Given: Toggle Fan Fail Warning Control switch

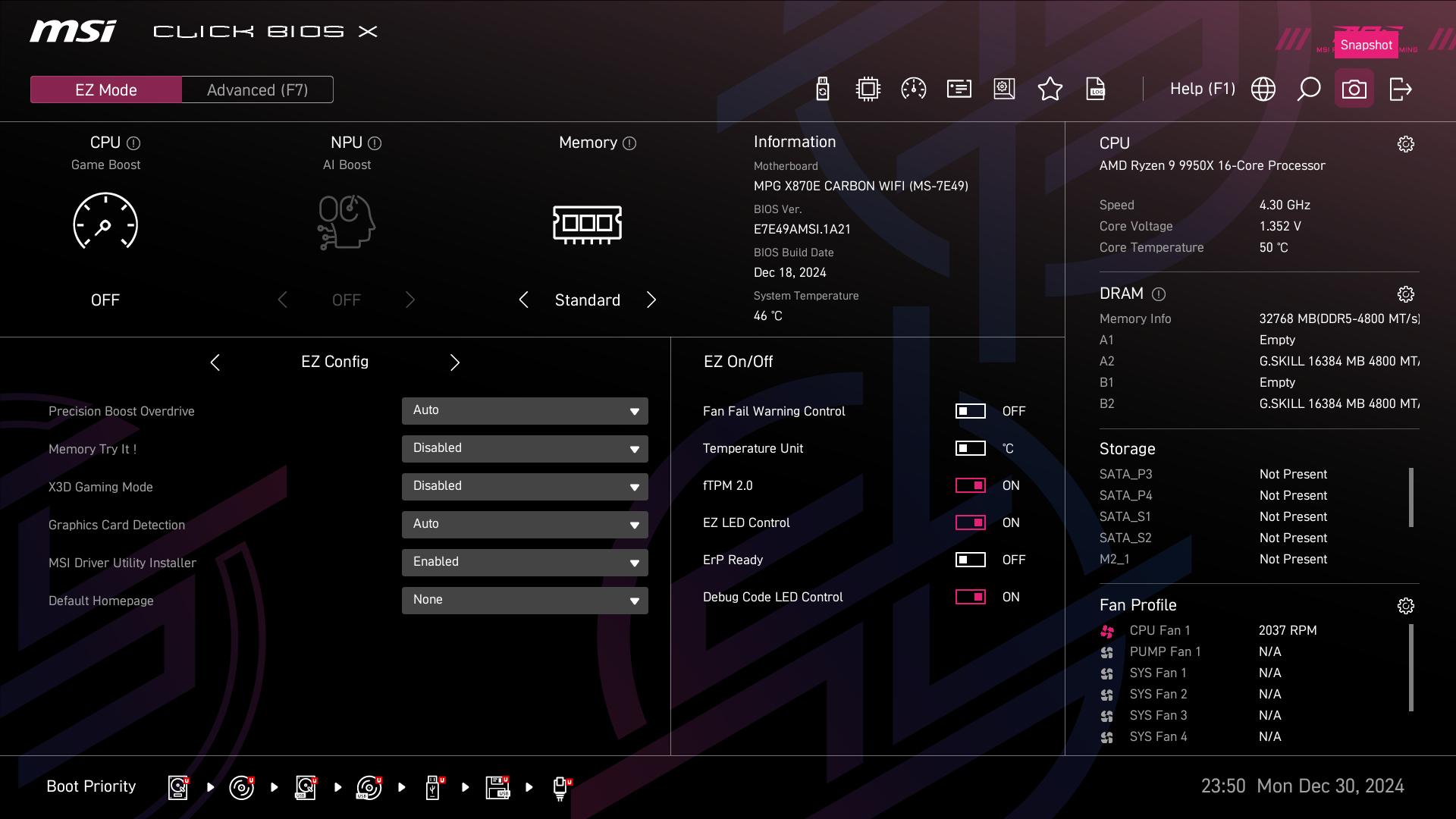Looking at the screenshot, I should pyautogui.click(x=970, y=411).
